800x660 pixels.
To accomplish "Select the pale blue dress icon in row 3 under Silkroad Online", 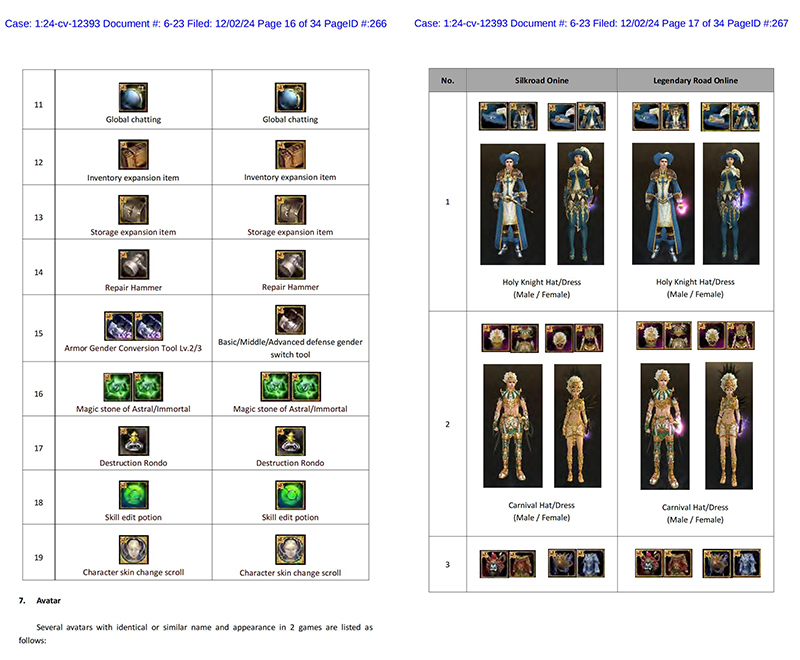I will 590,563.
